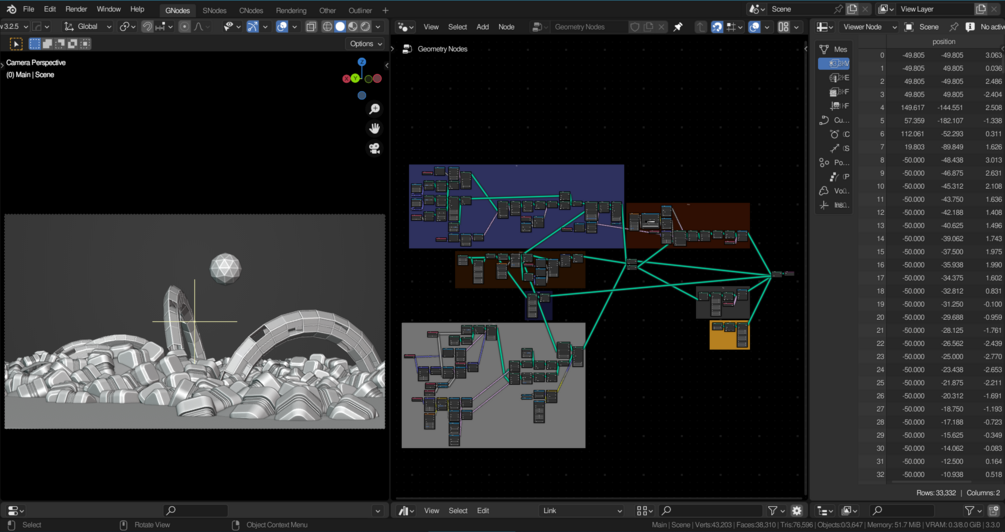The height and width of the screenshot is (532, 1005).
Task: Toggle snapping in the node editor
Action: (x=717, y=27)
